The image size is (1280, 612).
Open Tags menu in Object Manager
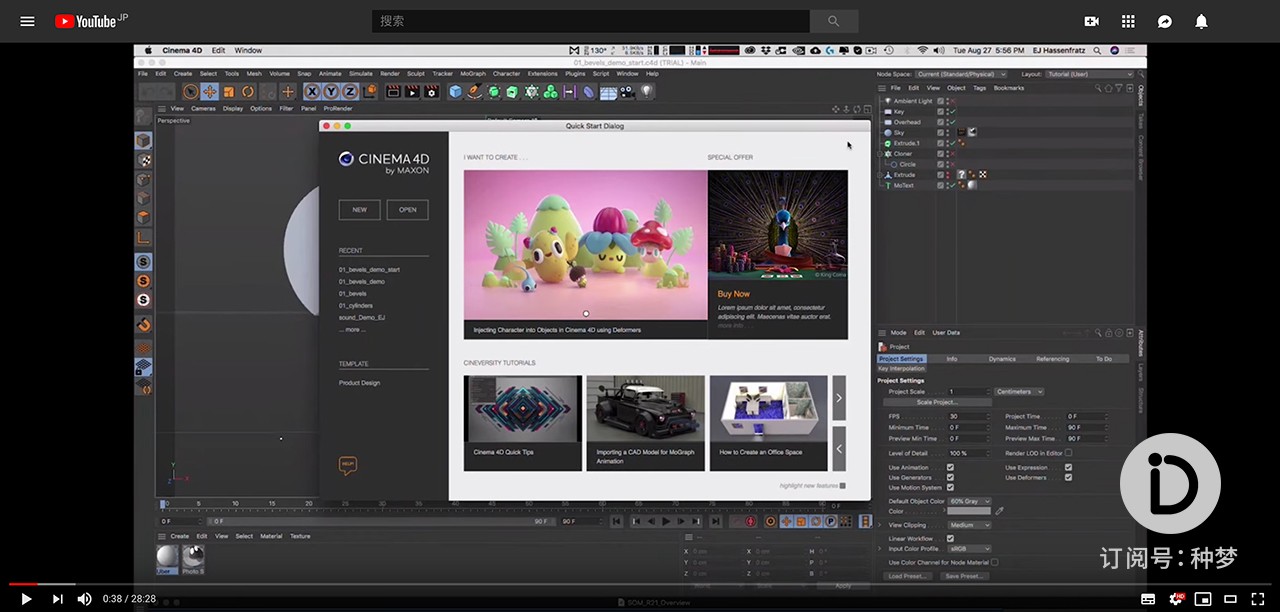[x=980, y=88]
